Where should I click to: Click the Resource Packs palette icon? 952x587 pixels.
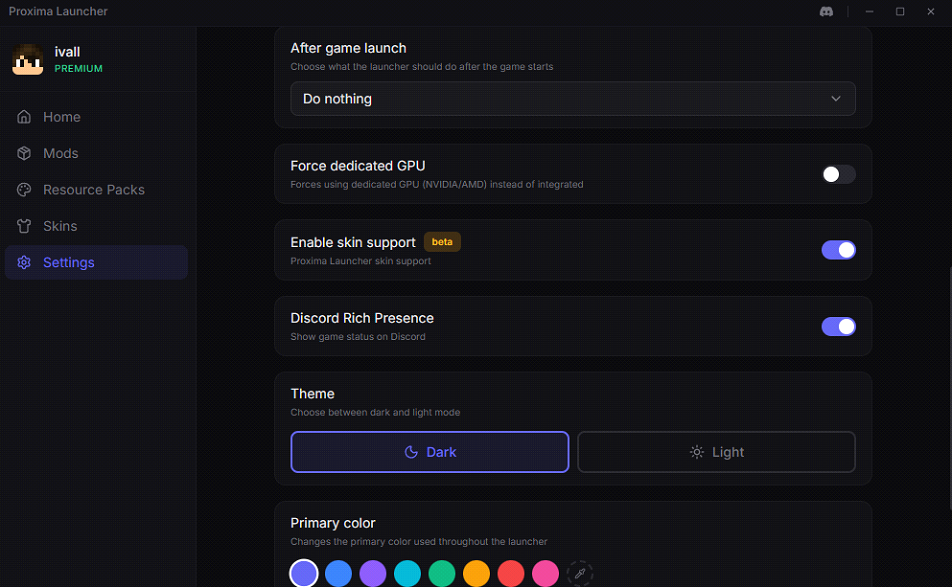click(24, 190)
